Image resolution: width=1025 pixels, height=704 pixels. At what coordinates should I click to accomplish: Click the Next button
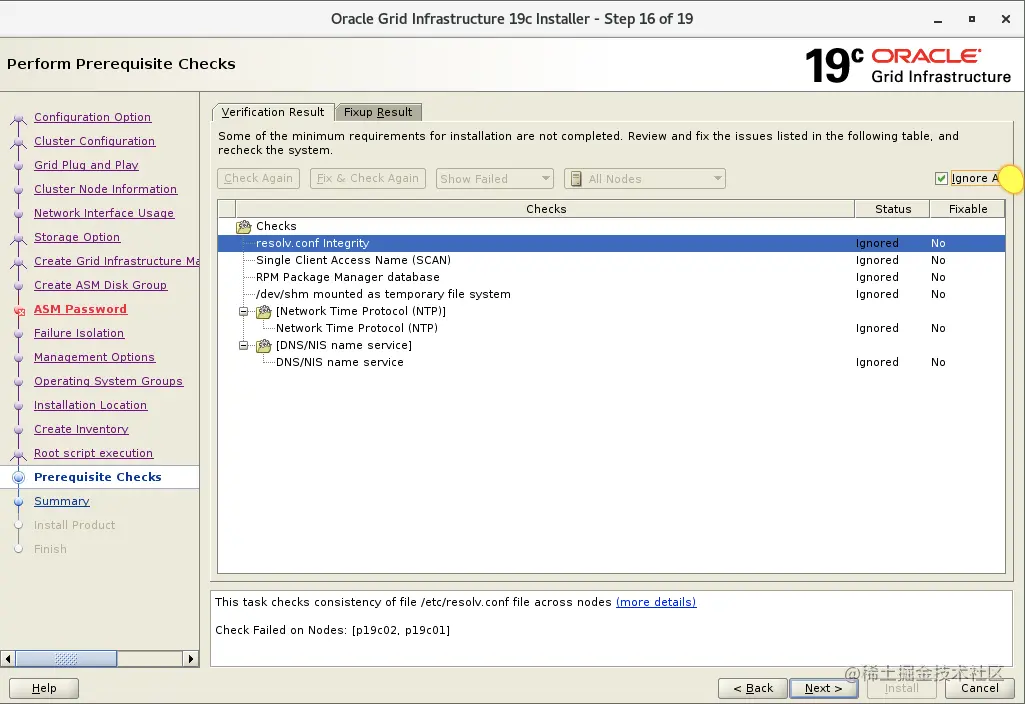pos(824,688)
